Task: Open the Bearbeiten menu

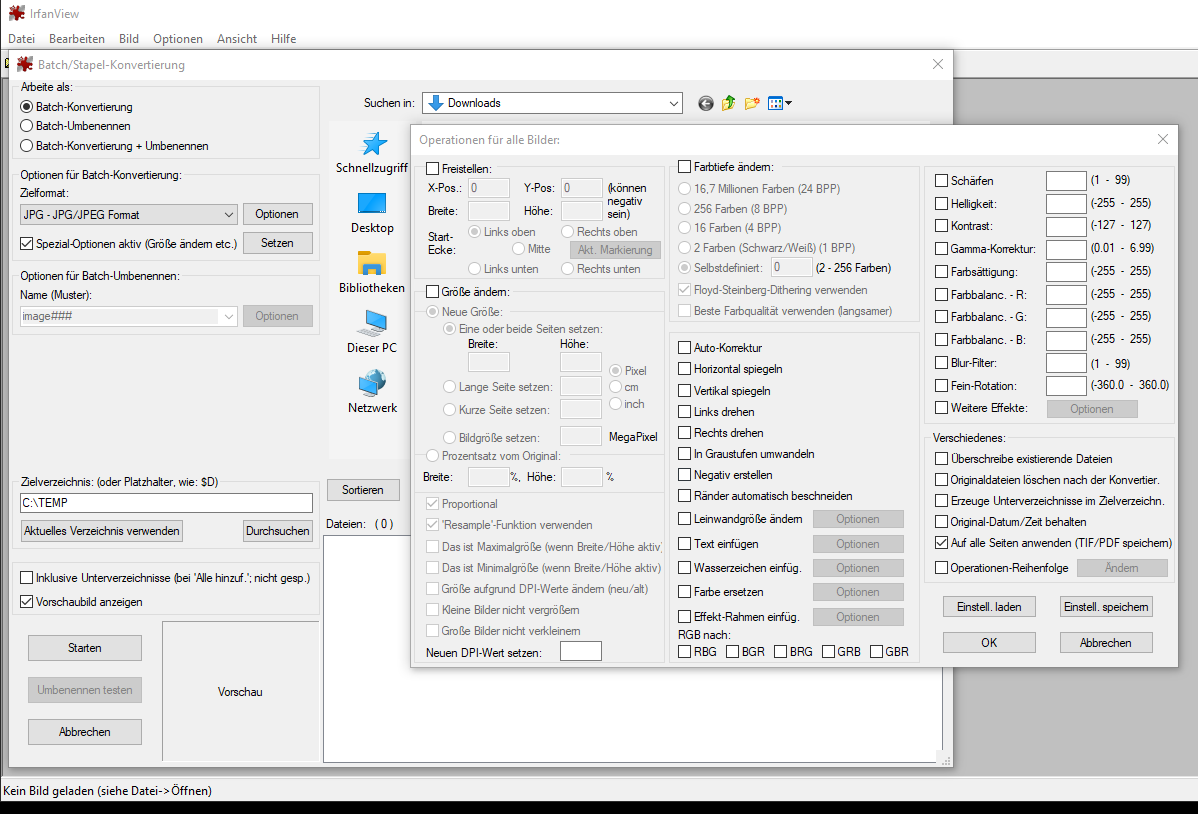Action: [x=76, y=39]
